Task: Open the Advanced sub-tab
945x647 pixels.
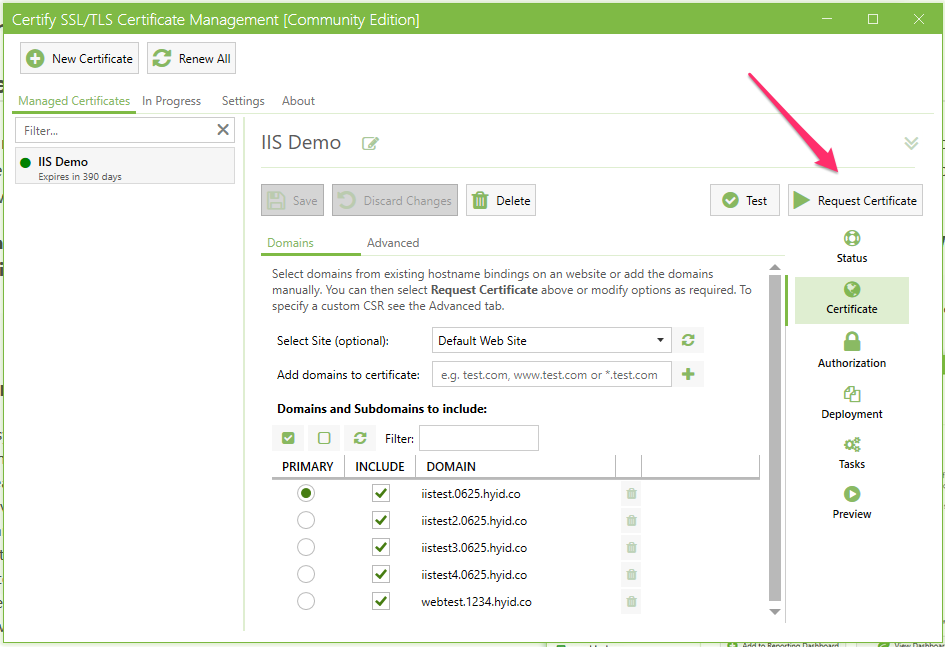Action: (x=393, y=243)
